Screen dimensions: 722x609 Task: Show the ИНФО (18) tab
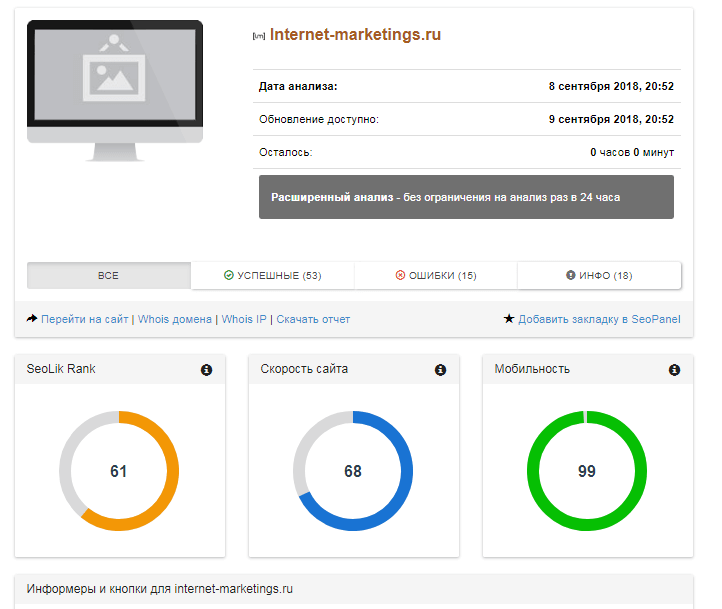click(599, 276)
